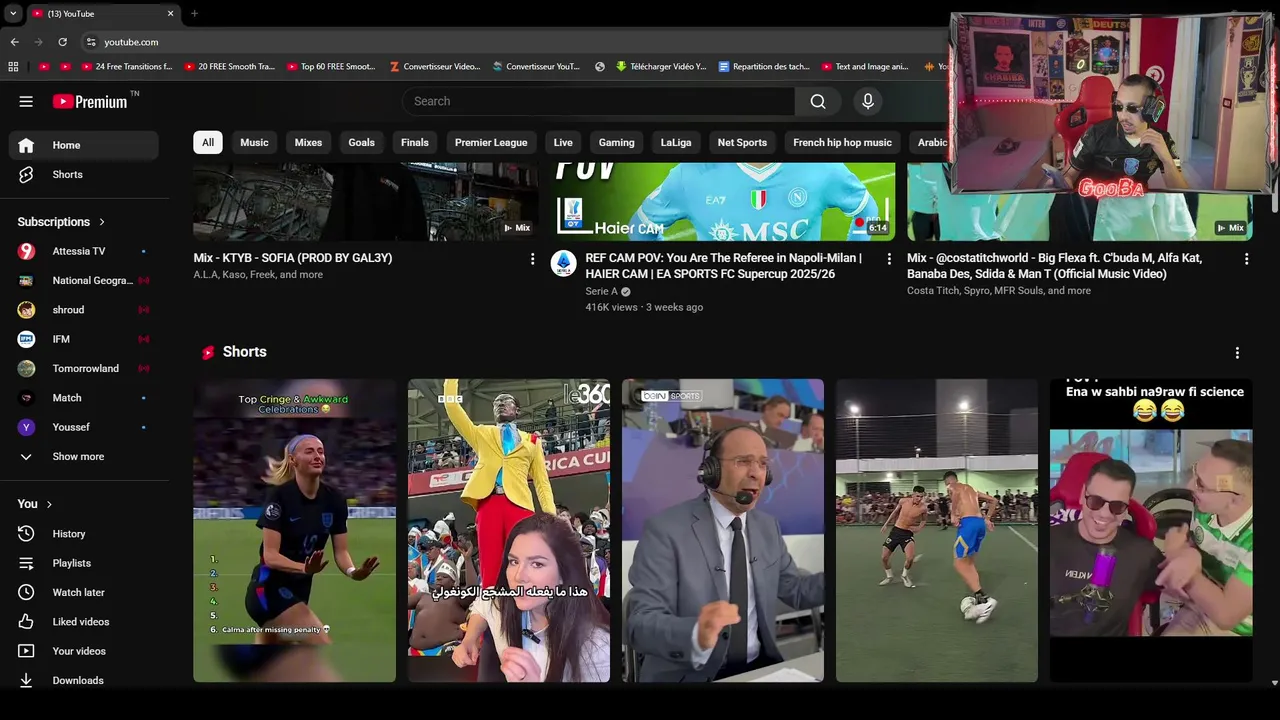1280x720 pixels.
Task: Open the National Geographic subscription
Action: [x=83, y=280]
